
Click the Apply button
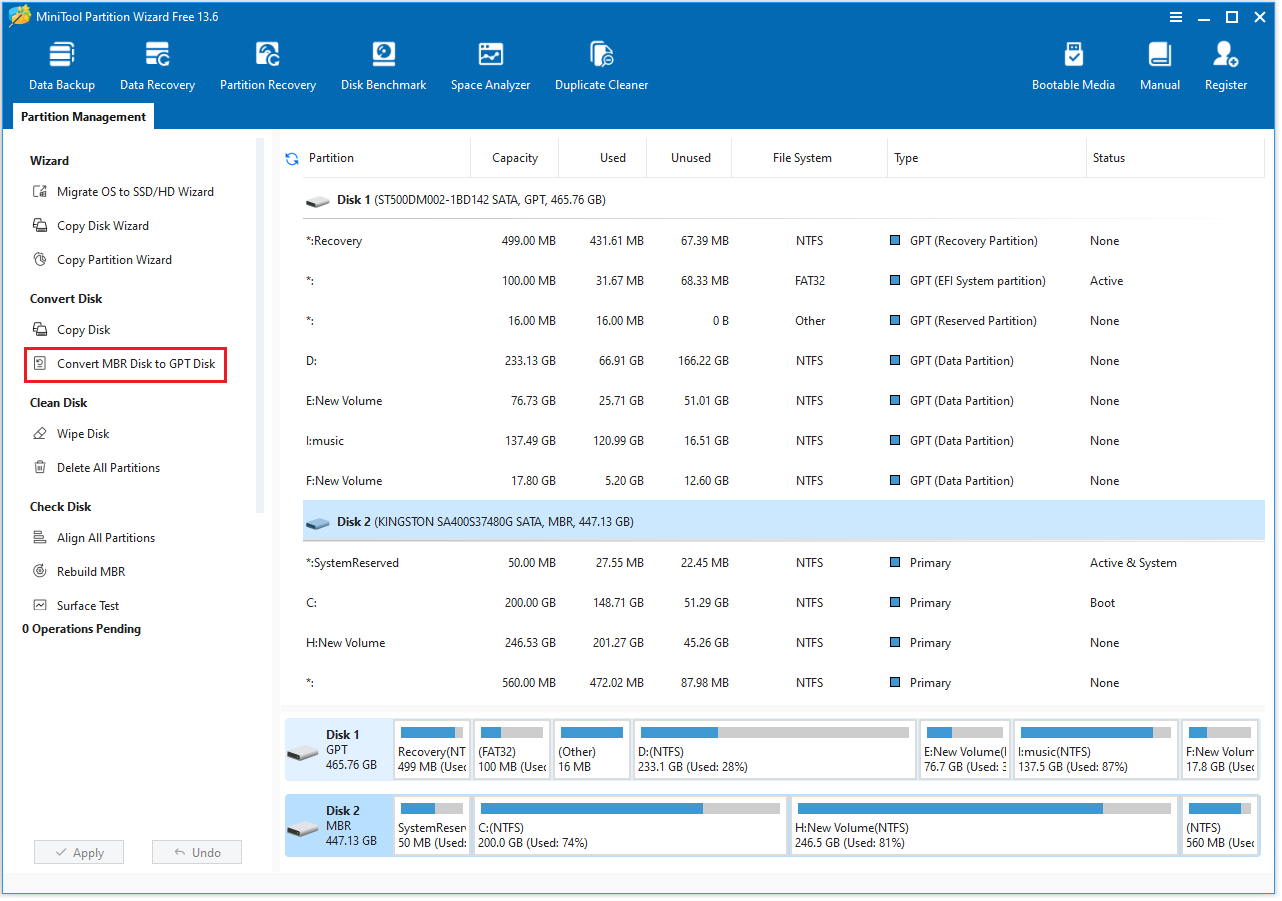[x=79, y=853]
